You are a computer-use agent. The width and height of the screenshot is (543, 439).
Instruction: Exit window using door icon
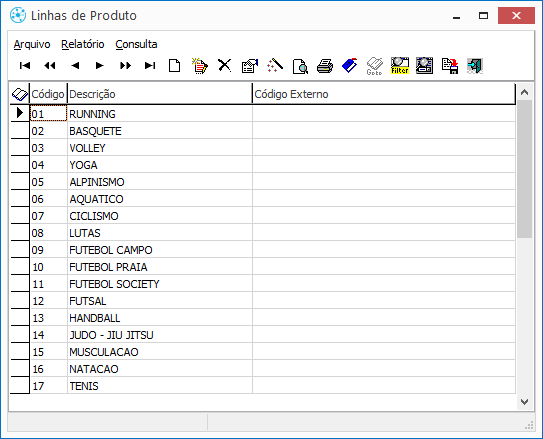point(474,65)
